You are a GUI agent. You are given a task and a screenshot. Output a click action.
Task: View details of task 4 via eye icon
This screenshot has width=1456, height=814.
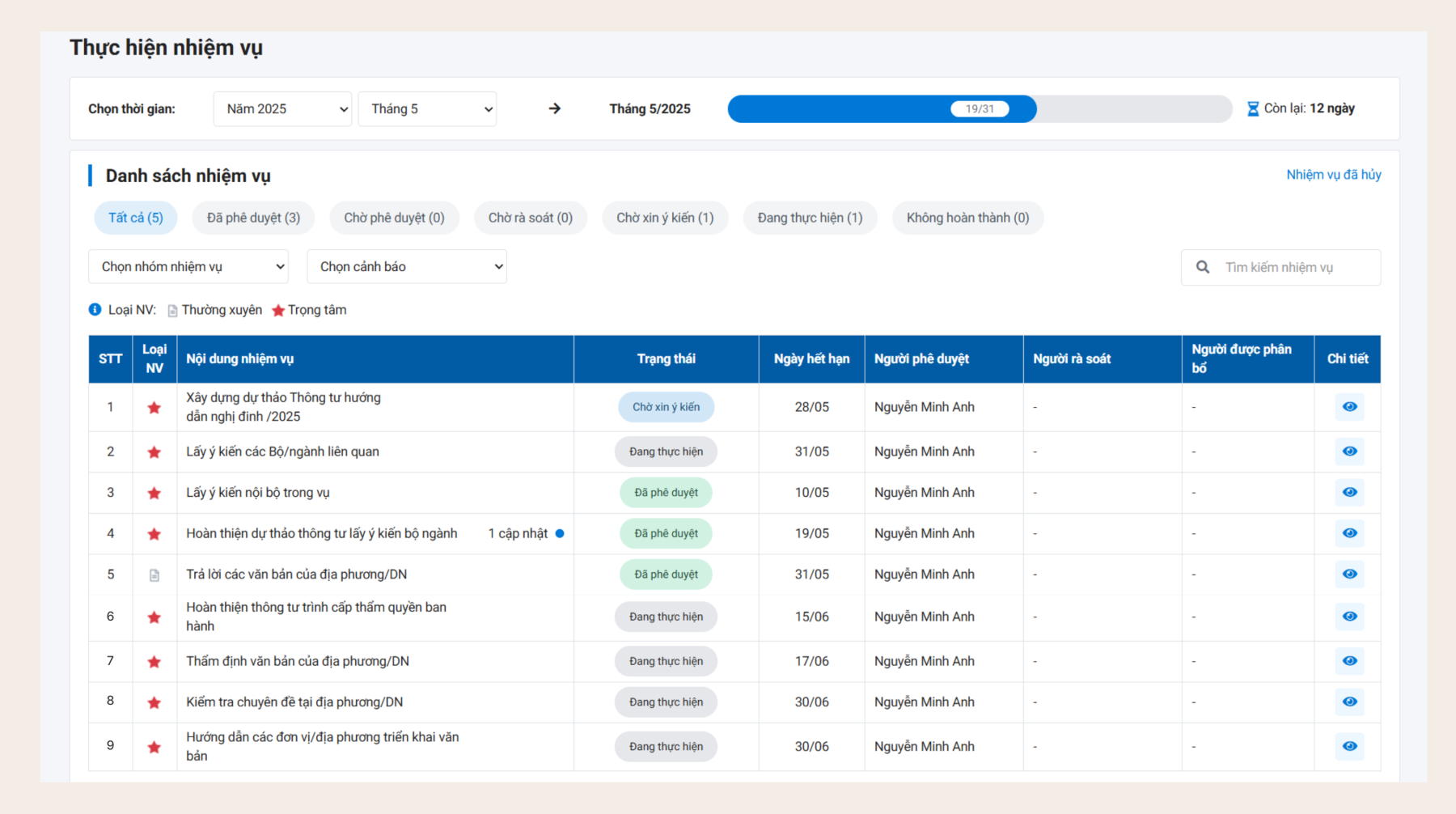point(1349,533)
